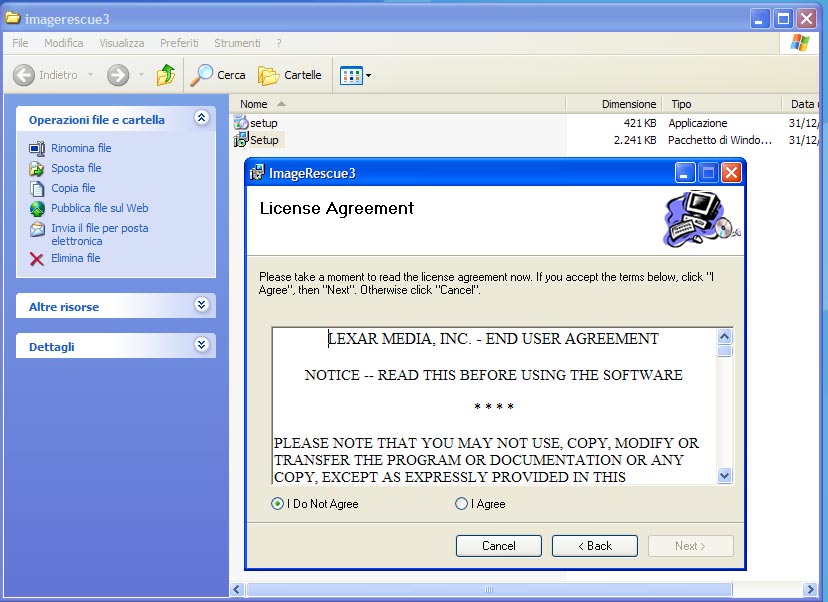828x602 pixels.
Task: Open the Views dropdown arrow
Action: [368, 76]
